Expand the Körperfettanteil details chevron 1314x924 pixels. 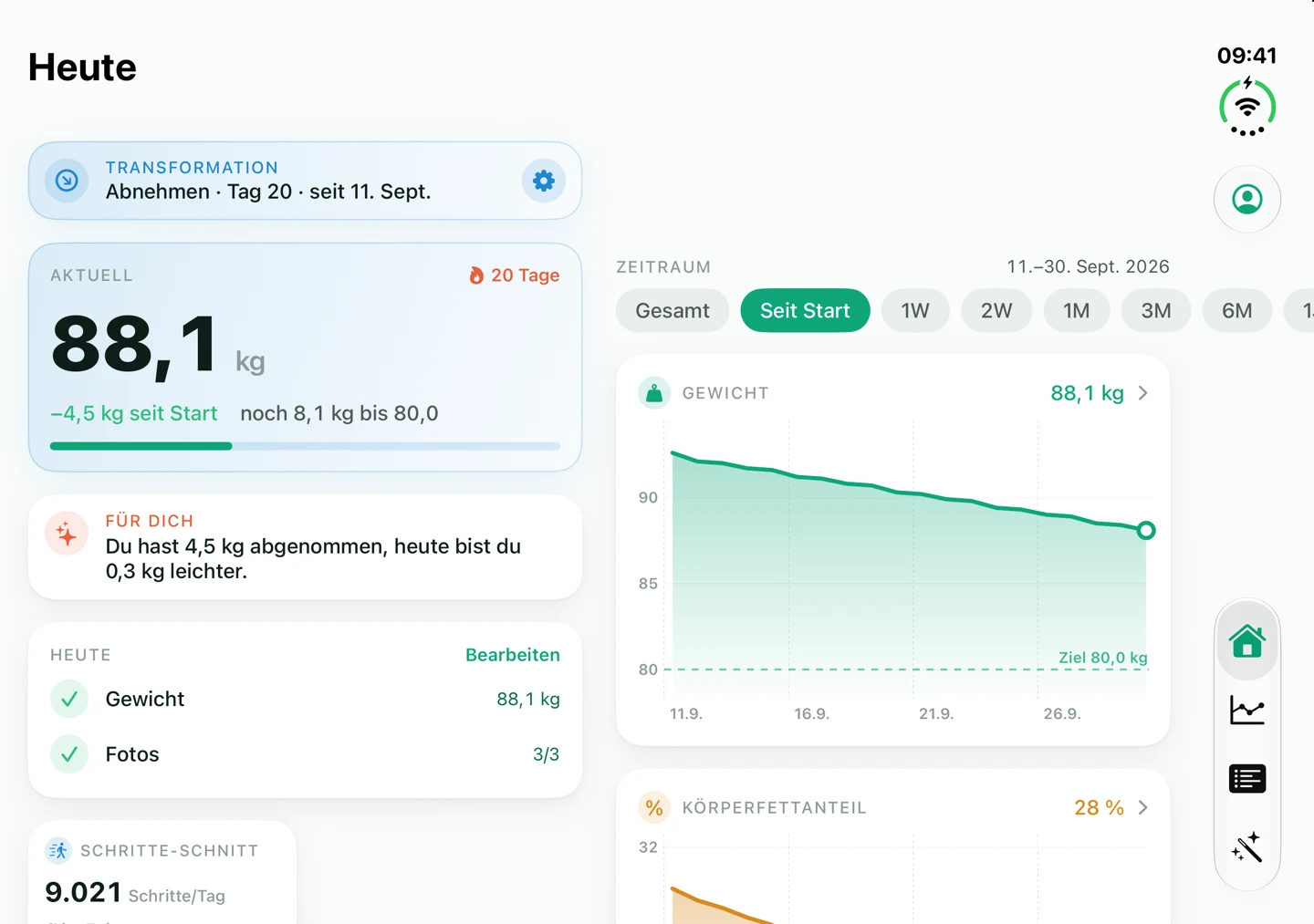pos(1143,807)
